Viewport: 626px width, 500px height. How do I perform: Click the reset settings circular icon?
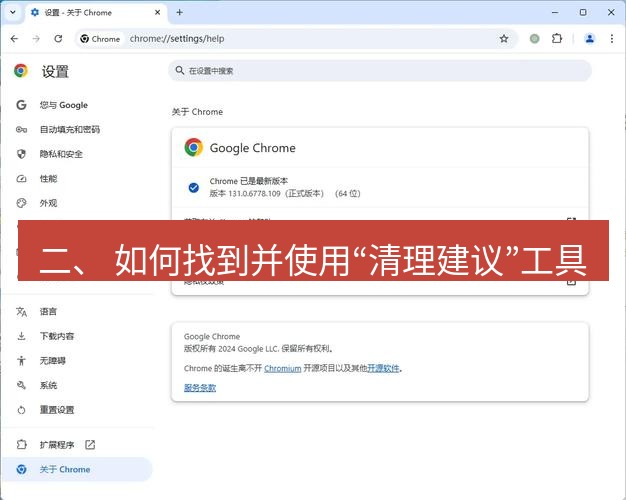pyautogui.click(x=21, y=410)
